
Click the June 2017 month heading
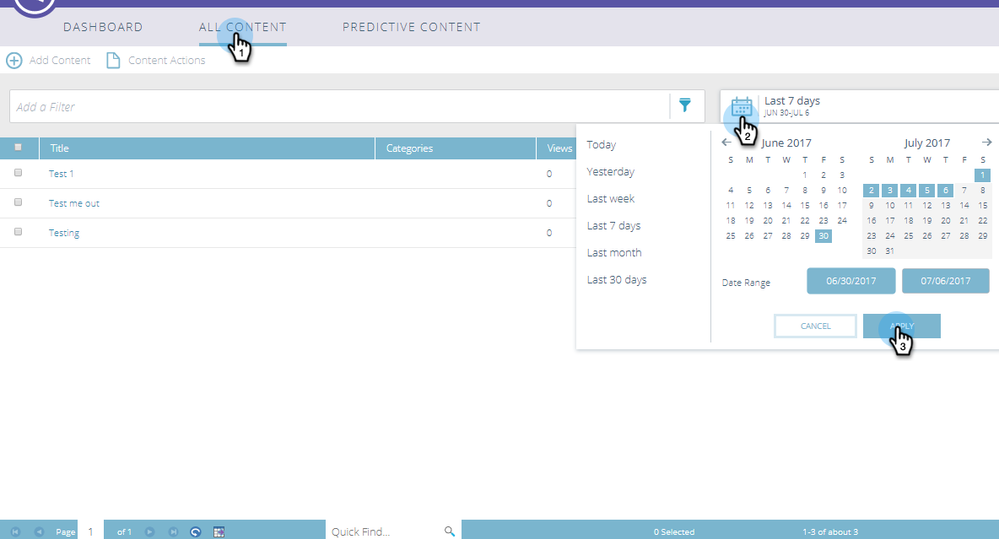(x=786, y=143)
